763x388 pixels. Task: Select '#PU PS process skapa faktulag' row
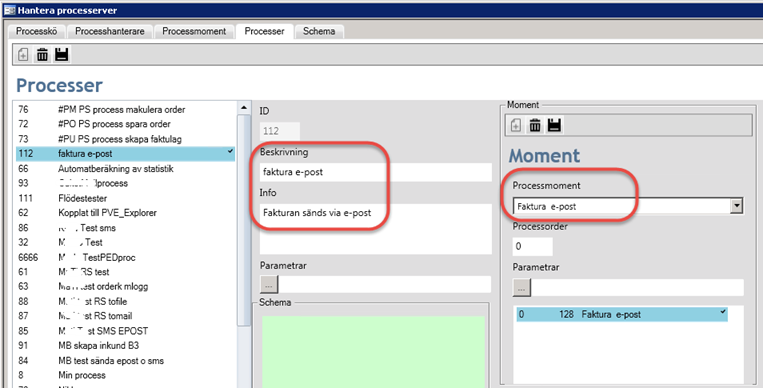coord(126,139)
